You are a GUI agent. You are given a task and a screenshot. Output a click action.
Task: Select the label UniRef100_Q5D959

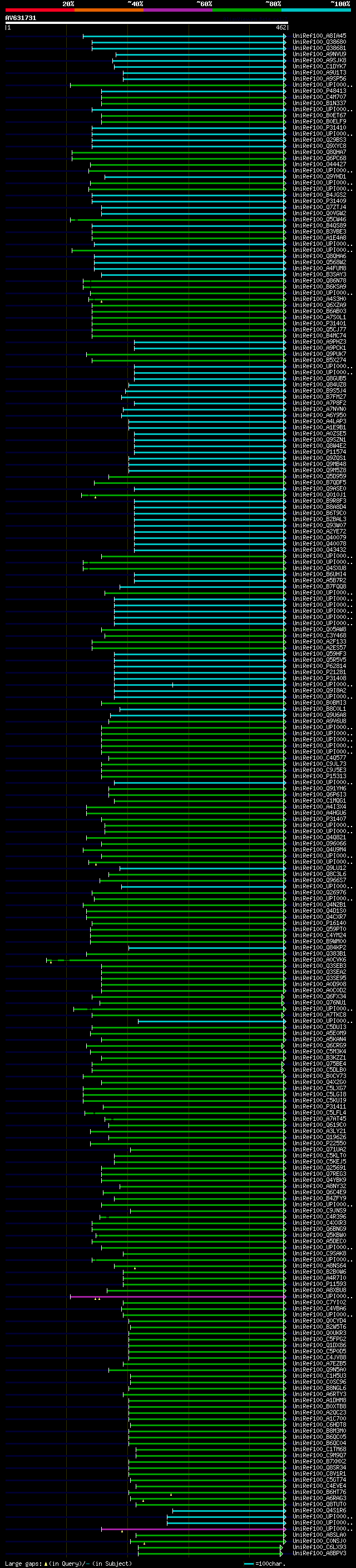point(319,477)
